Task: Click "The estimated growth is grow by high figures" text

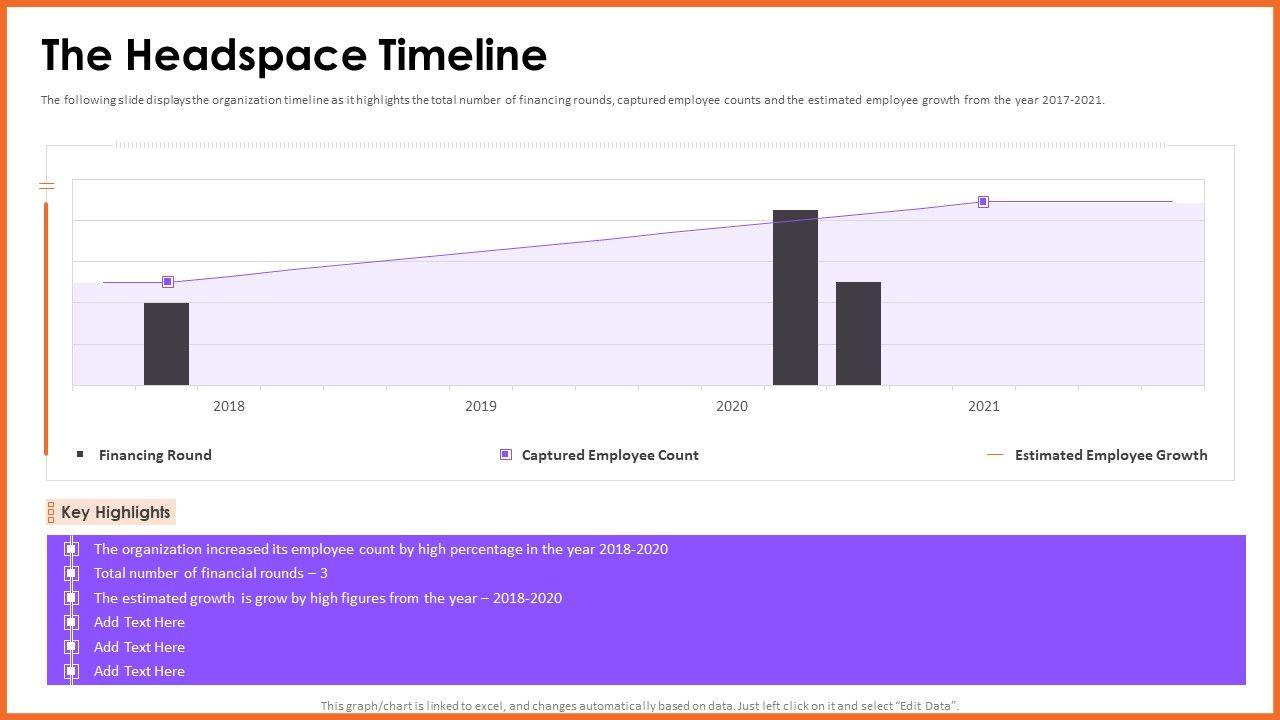Action: pyautogui.click(x=328, y=598)
